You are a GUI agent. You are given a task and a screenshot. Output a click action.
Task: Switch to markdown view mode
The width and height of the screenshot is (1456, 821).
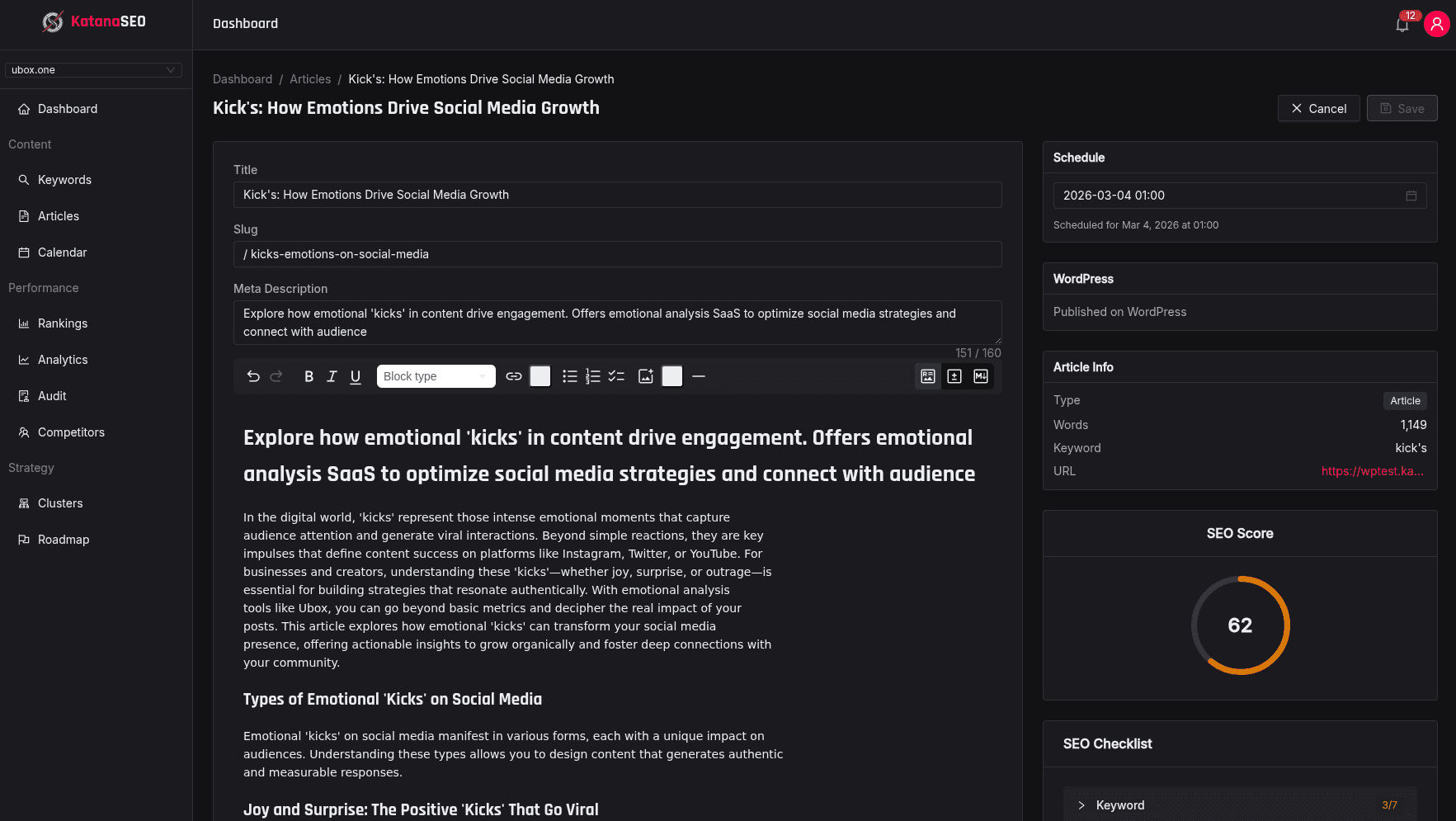(x=981, y=376)
